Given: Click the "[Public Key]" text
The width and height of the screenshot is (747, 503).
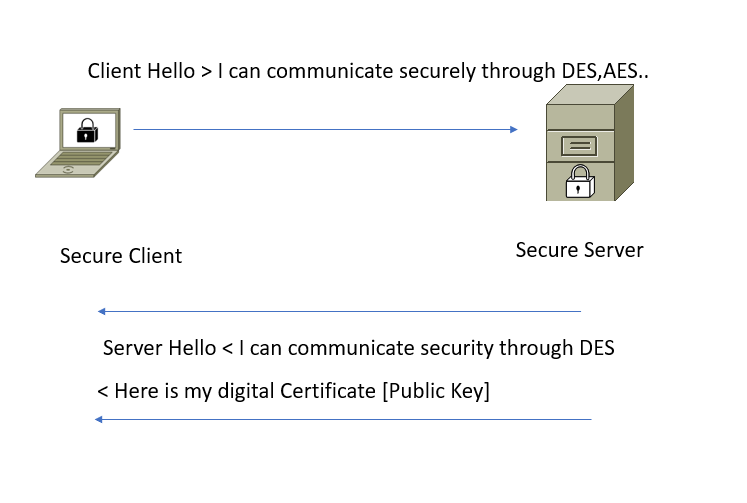Looking at the screenshot, I should click(x=436, y=391).
